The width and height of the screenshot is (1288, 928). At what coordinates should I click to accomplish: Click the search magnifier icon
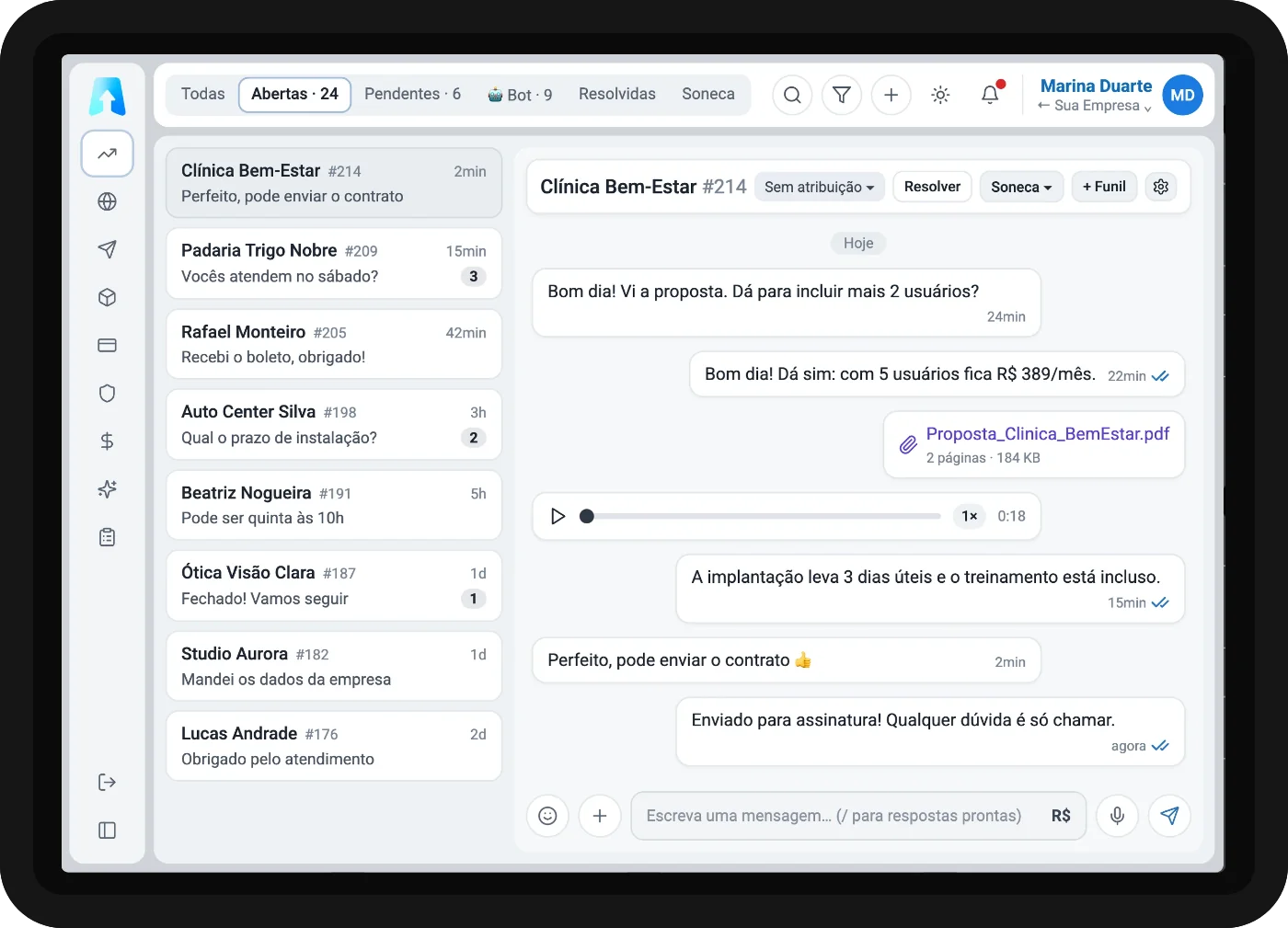pyautogui.click(x=792, y=95)
